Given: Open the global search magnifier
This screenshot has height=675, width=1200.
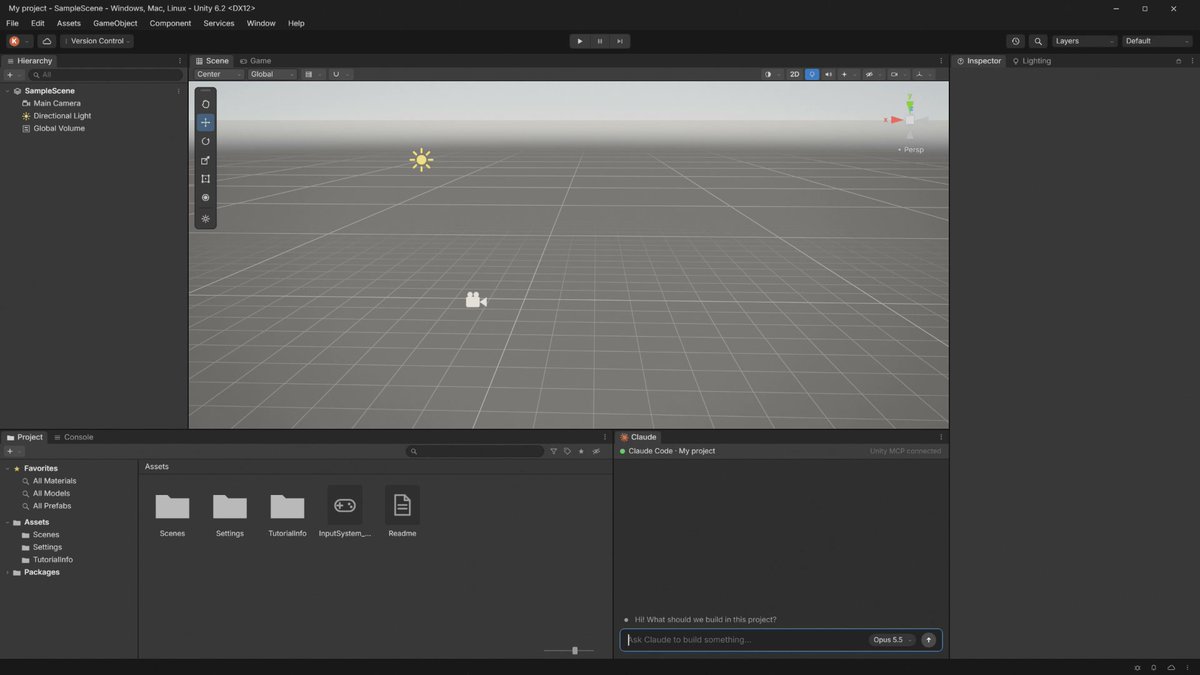Looking at the screenshot, I should pos(1038,41).
